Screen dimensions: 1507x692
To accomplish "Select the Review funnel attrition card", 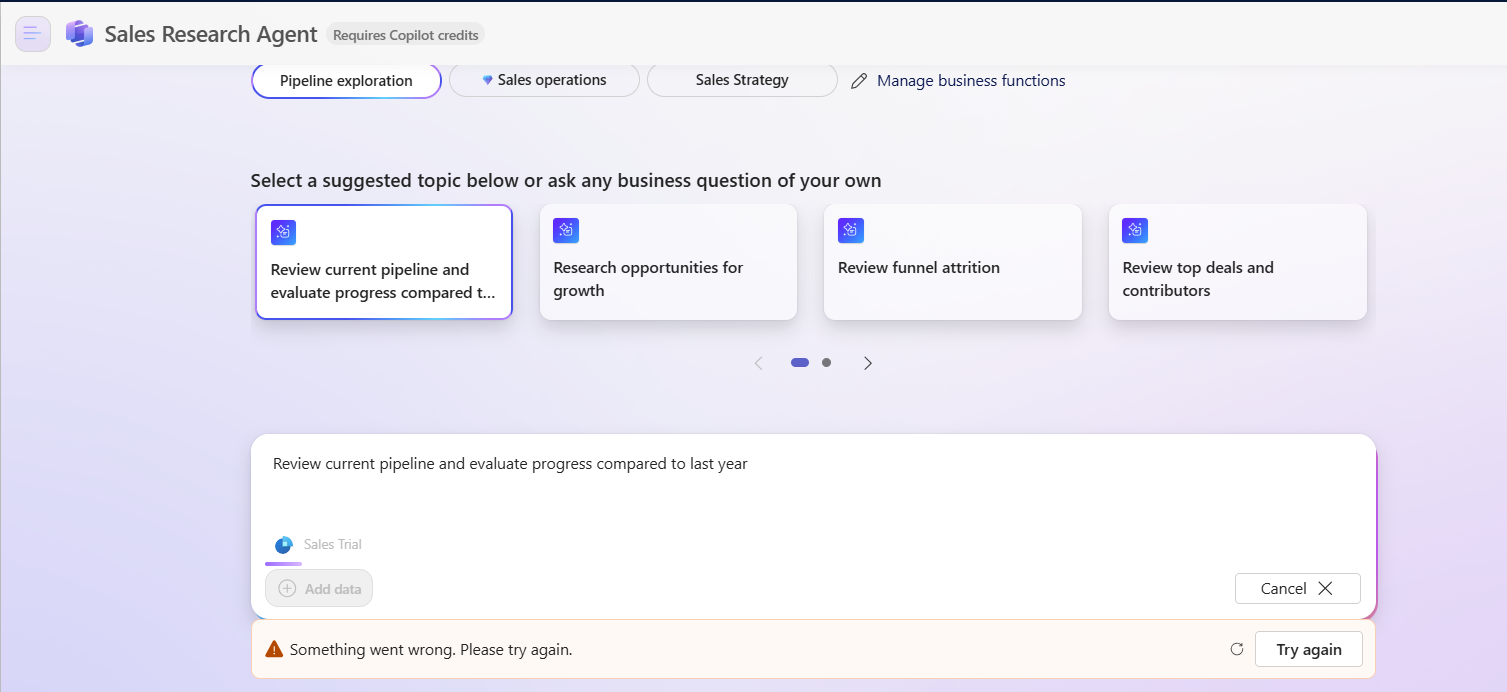I will coord(953,262).
